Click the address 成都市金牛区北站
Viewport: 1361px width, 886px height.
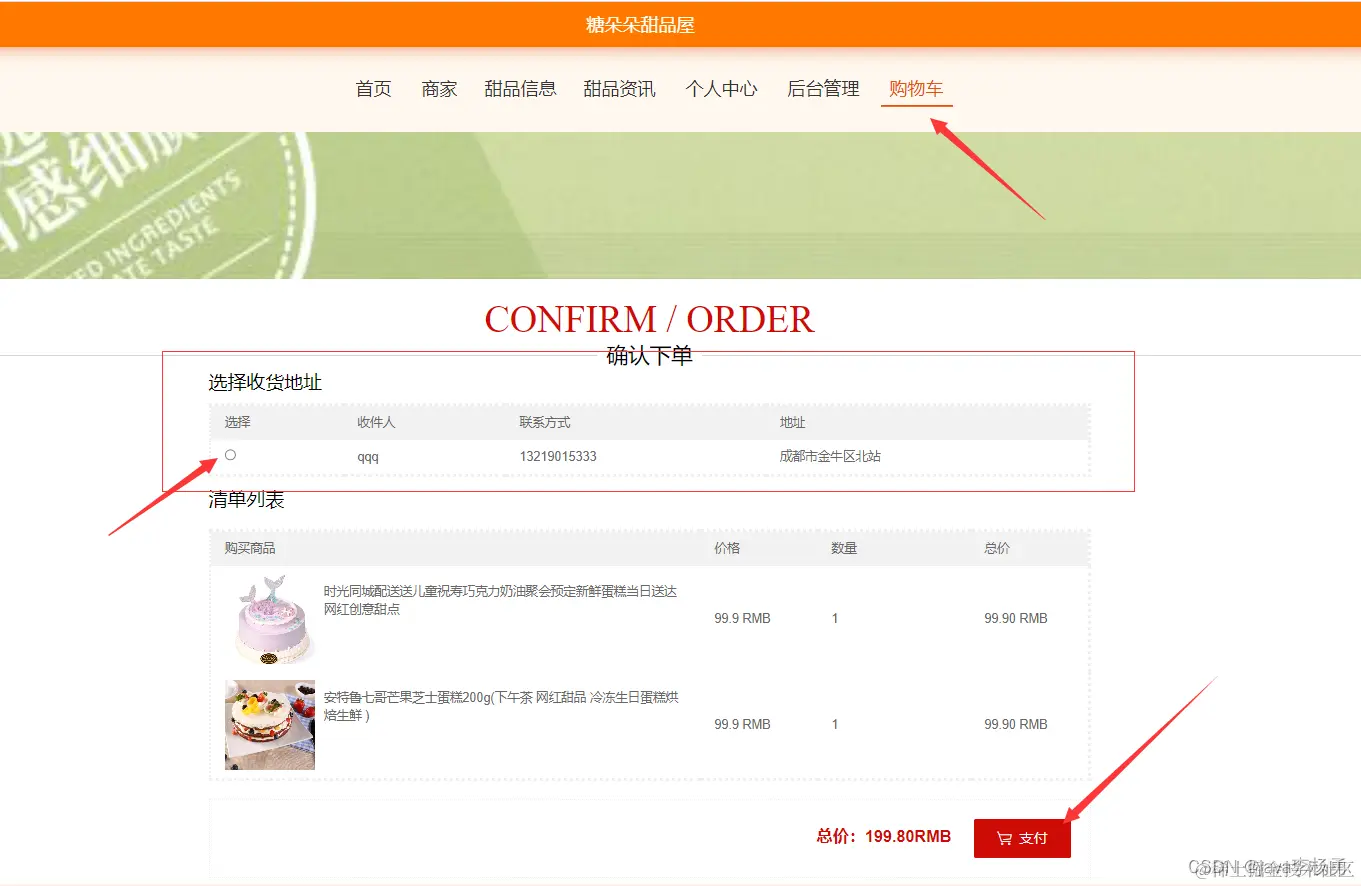pyautogui.click(x=830, y=456)
